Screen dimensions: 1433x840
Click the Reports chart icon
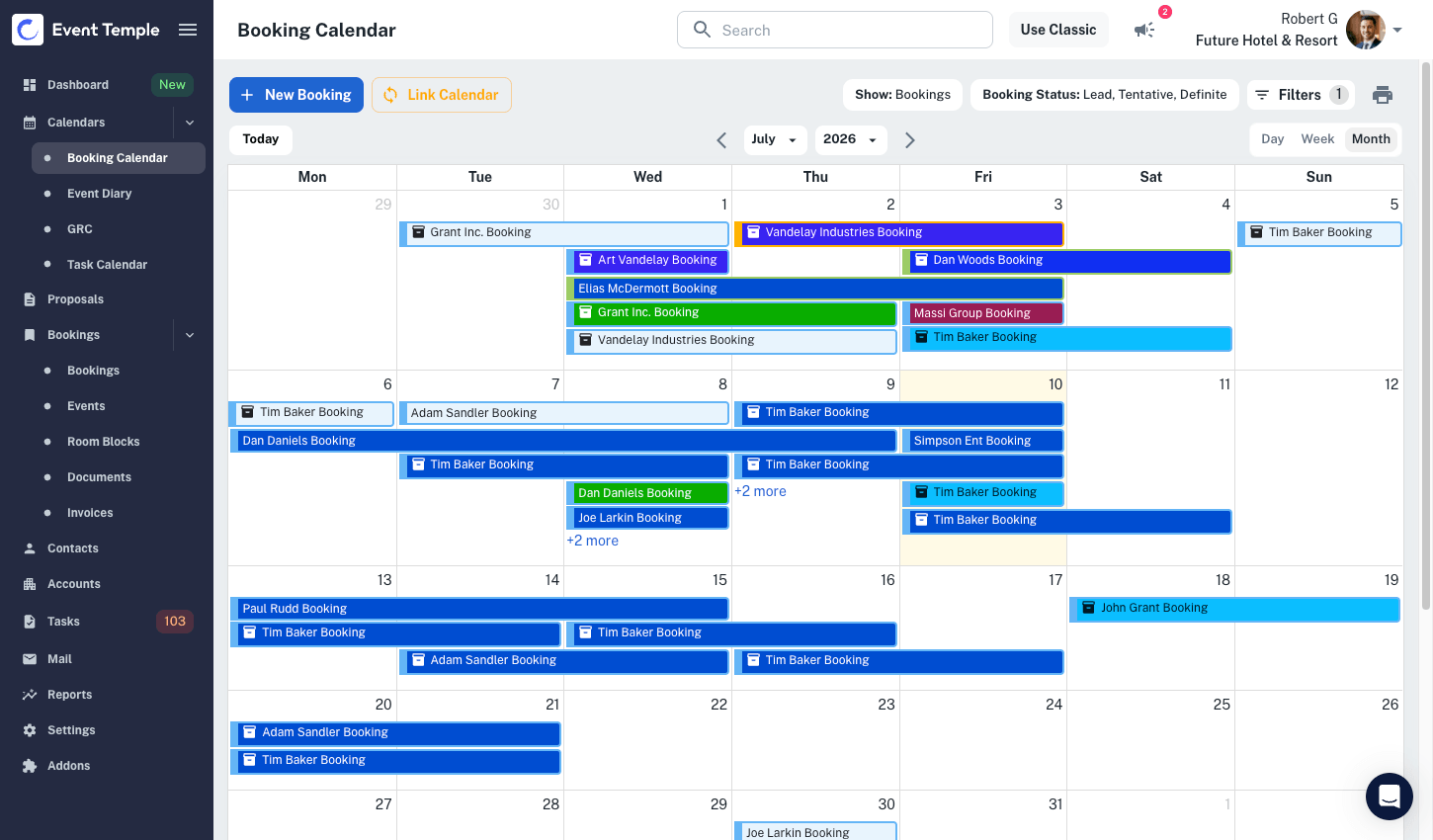pos(30,695)
